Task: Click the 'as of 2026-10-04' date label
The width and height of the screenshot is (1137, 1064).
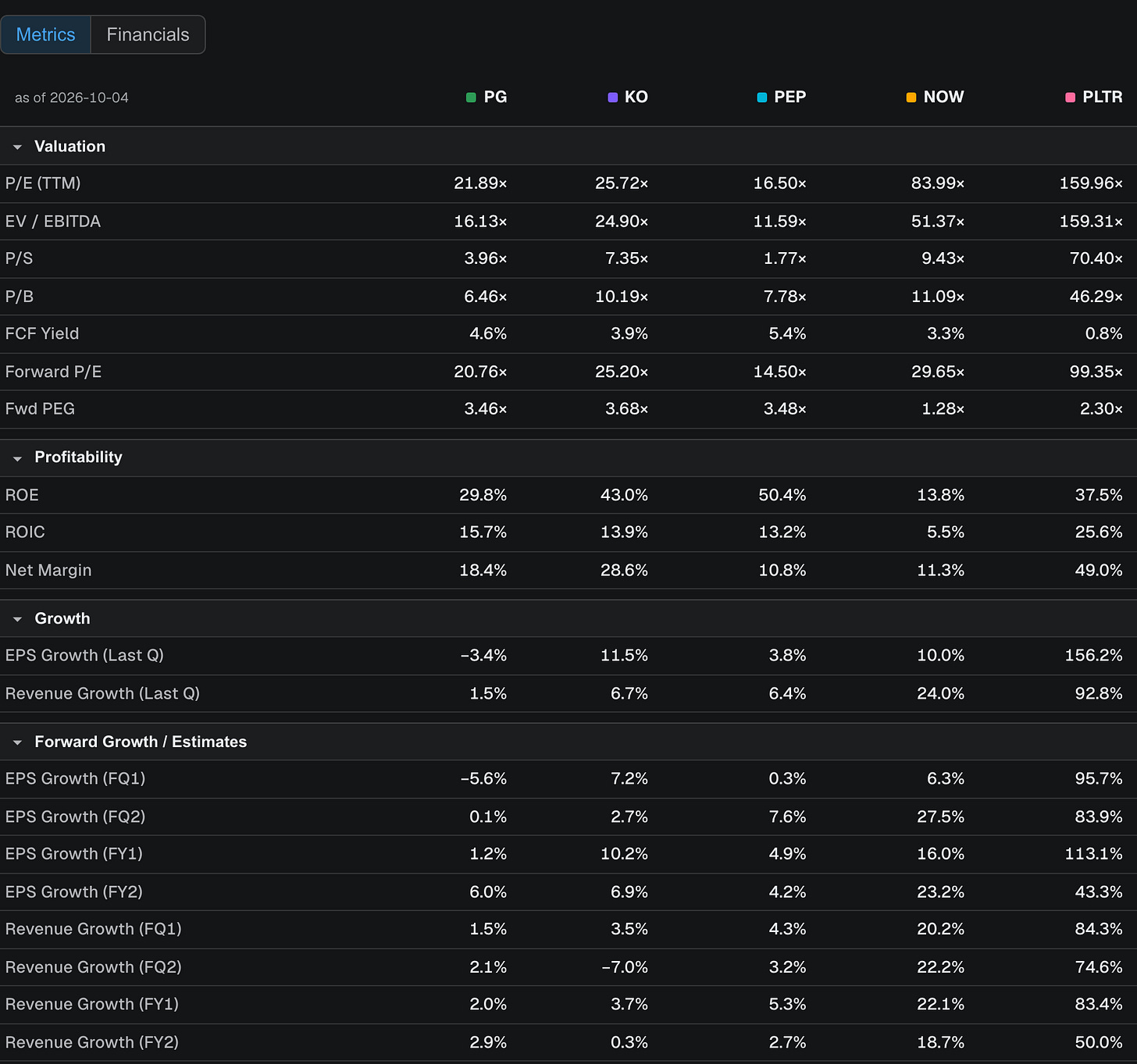Action: [x=72, y=98]
